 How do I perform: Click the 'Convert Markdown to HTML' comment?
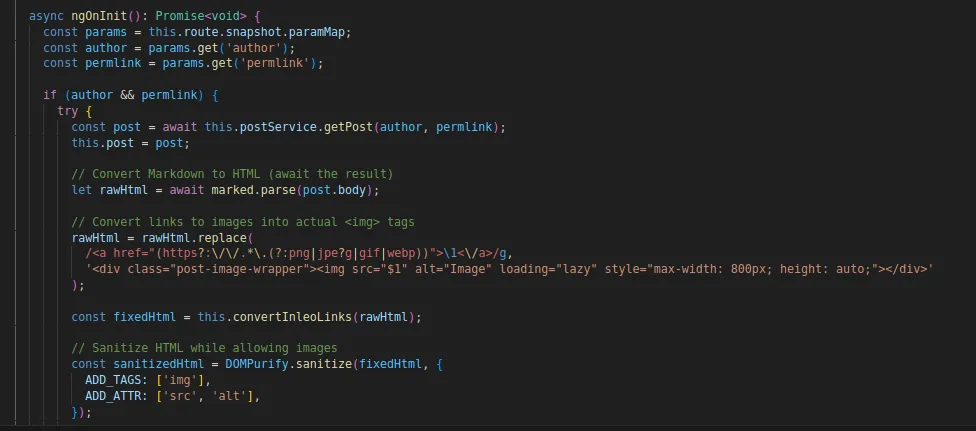pos(232,174)
